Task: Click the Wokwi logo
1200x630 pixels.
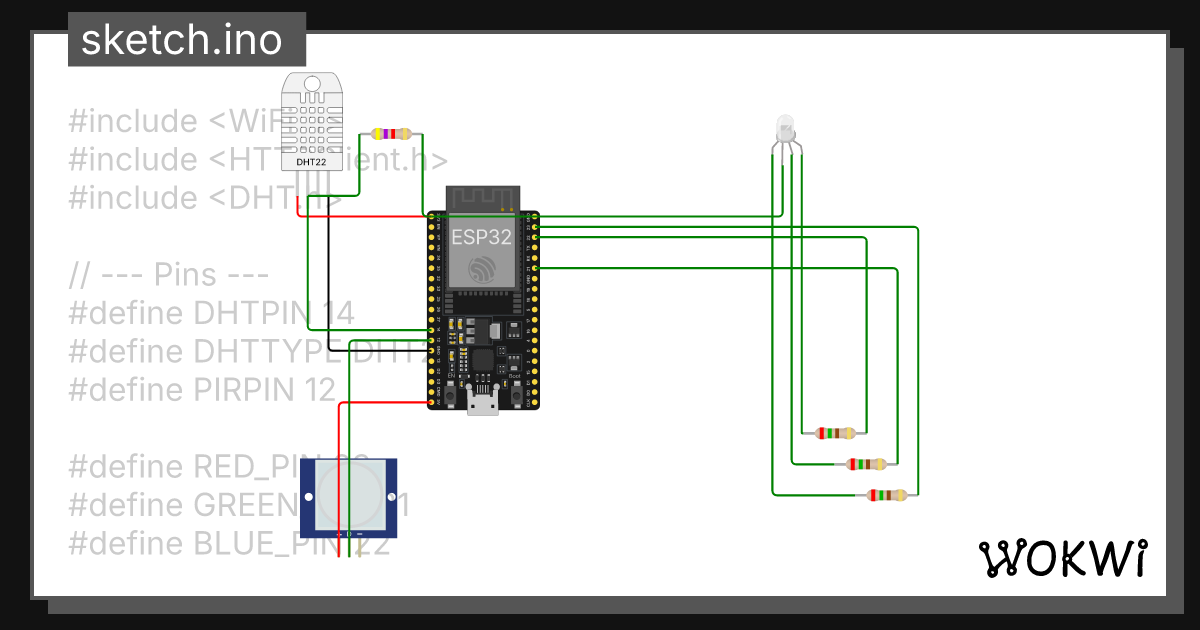Action: coord(1062,559)
